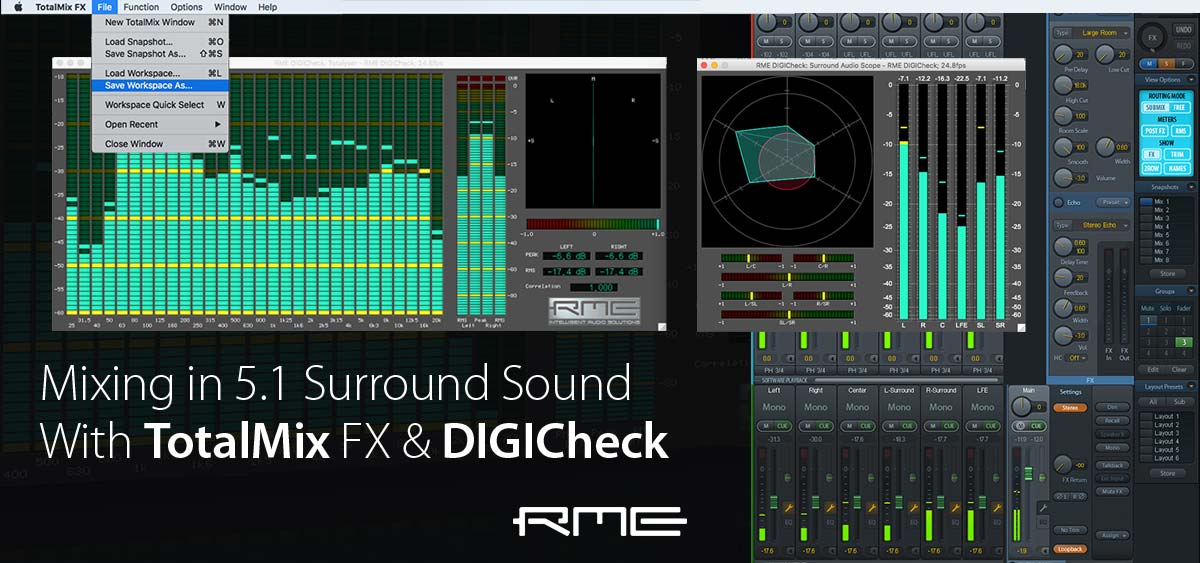Viewport: 1200px width, 563px height.
Task: Click the Loopback button
Action: click(x=1071, y=548)
